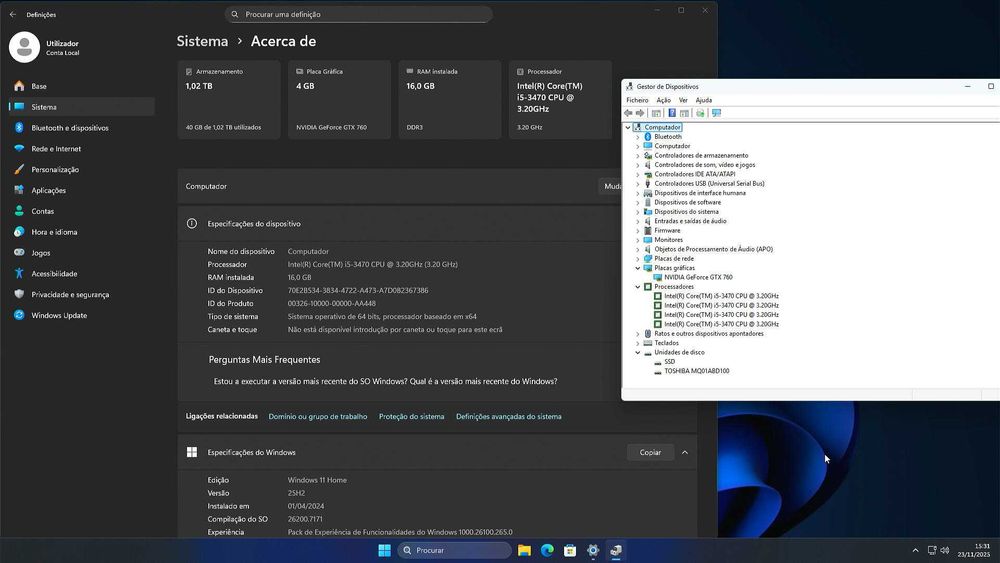The image size is (1000, 563).
Task: Select the SSD disk entry
Action: coord(669,362)
